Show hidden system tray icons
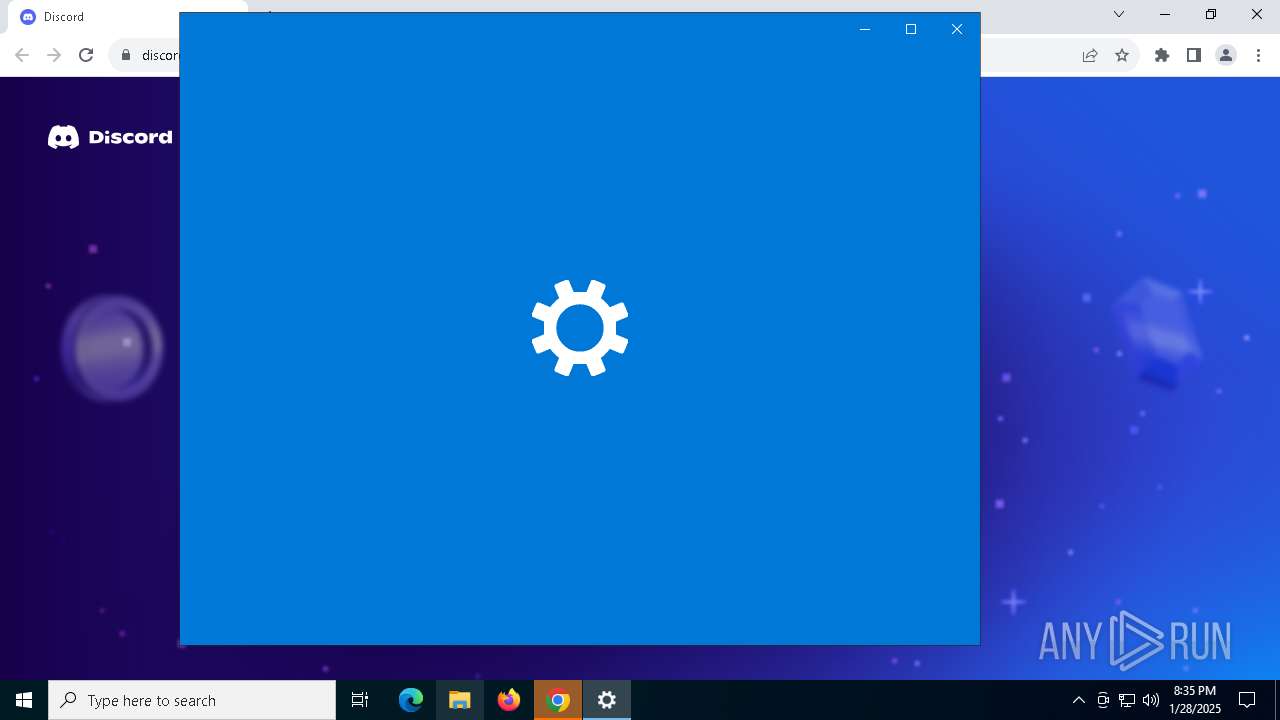This screenshot has height=720, width=1280. (x=1079, y=700)
